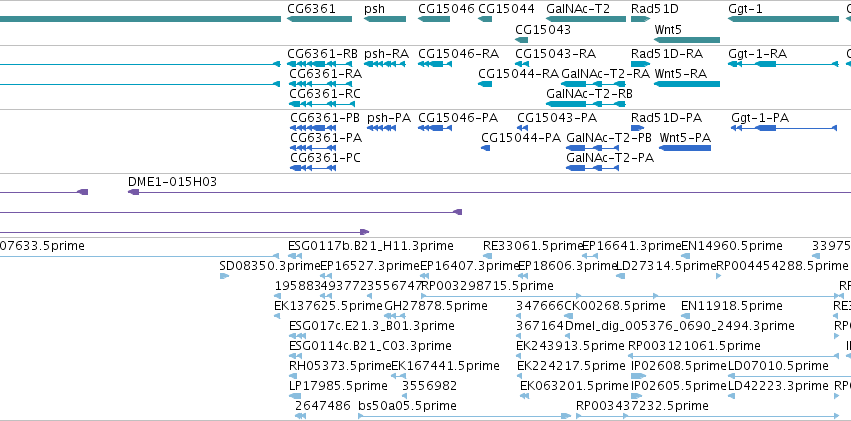
Task: Click the CG15046-RA transcript
Action: [435, 64]
